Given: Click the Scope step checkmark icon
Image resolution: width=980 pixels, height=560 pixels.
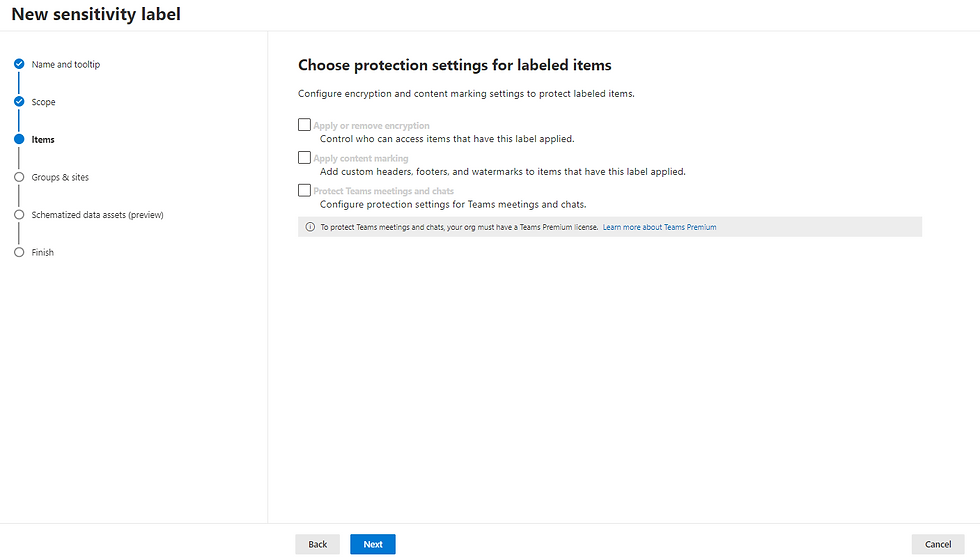Looking at the screenshot, I should 19,101.
